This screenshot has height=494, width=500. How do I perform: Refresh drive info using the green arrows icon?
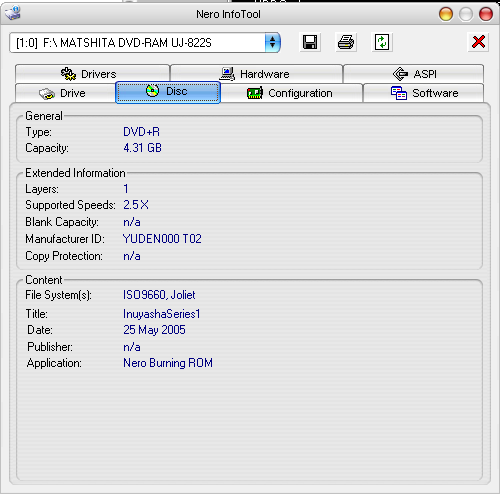coord(382,42)
